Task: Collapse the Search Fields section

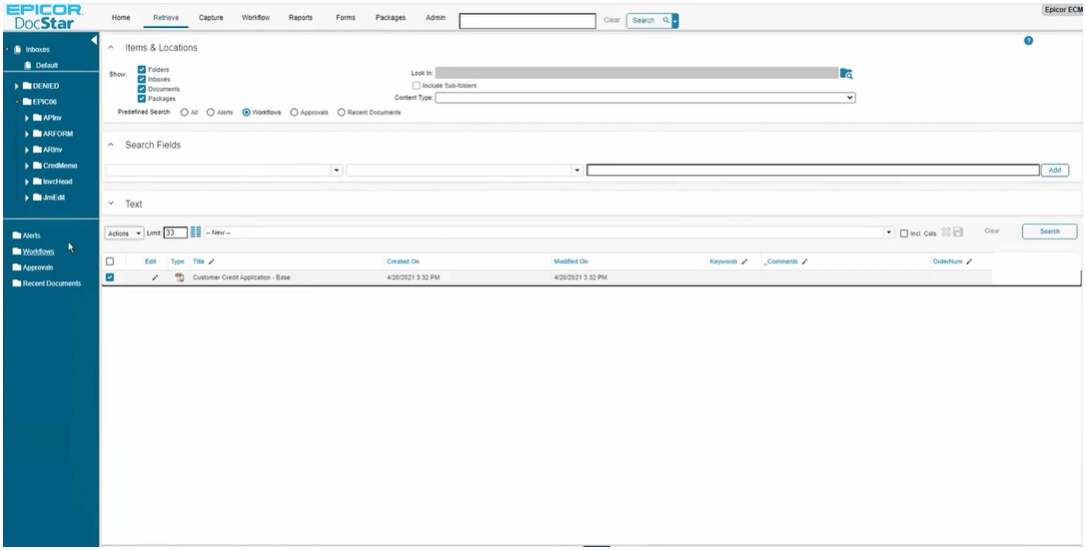Action: 111,145
